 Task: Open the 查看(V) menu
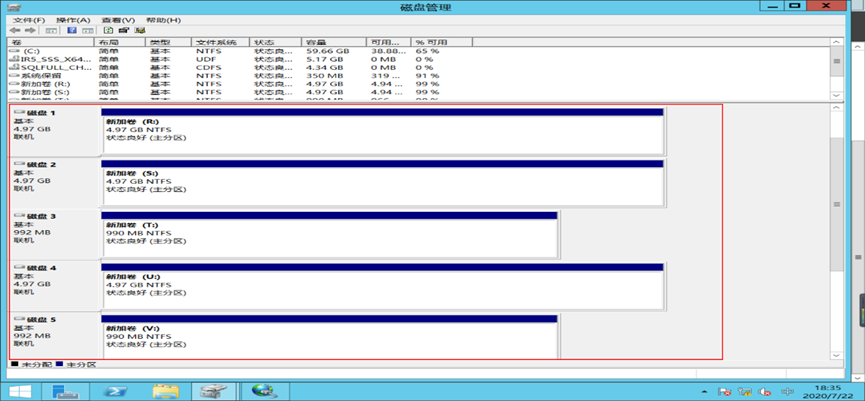(x=118, y=20)
